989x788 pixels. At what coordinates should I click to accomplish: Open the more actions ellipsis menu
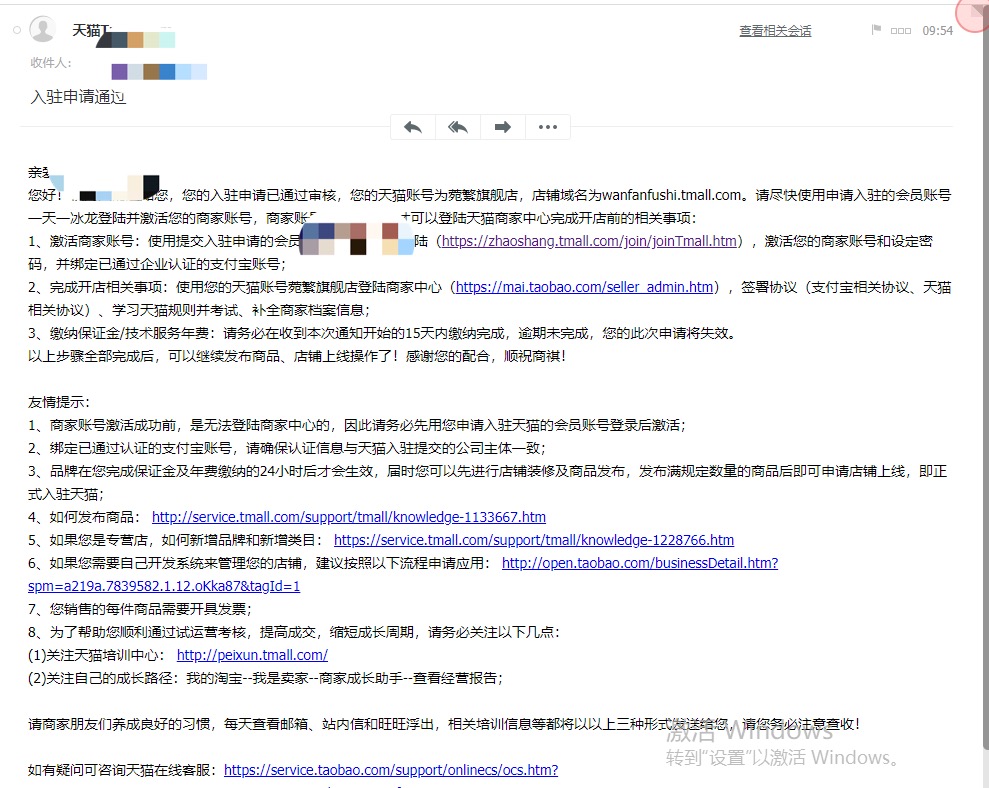click(x=547, y=127)
